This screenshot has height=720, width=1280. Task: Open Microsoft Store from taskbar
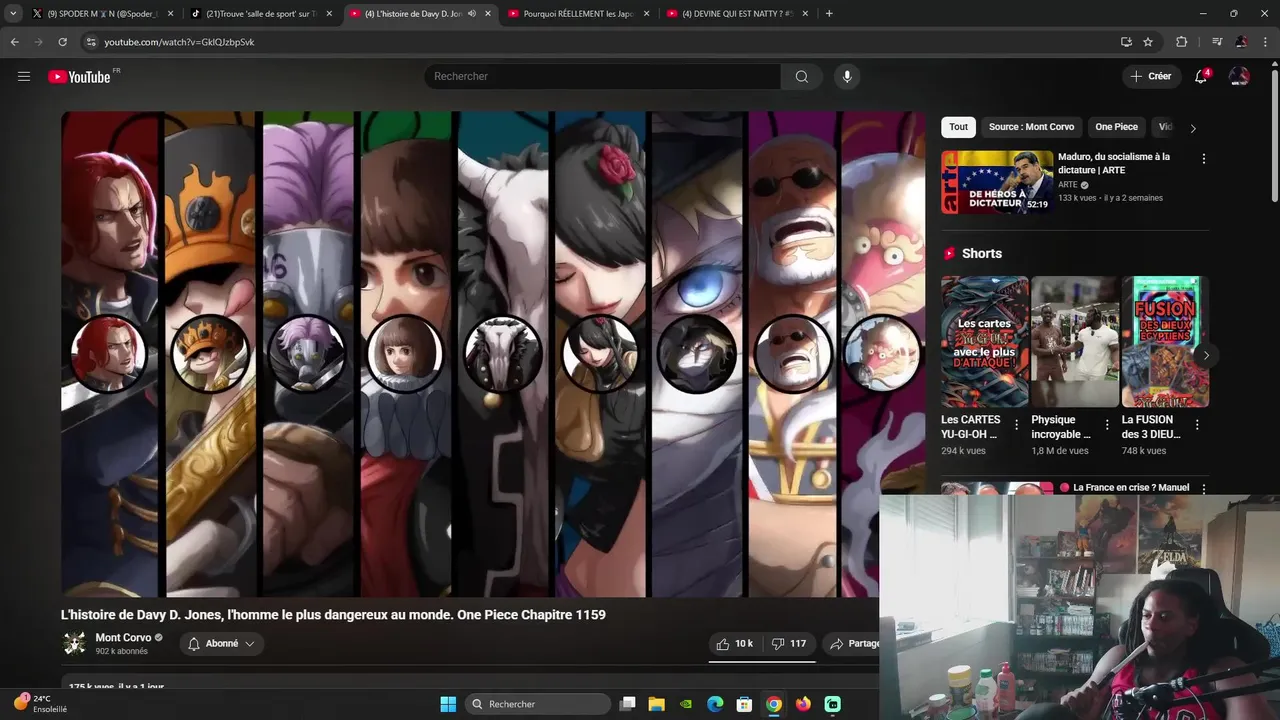click(x=744, y=704)
